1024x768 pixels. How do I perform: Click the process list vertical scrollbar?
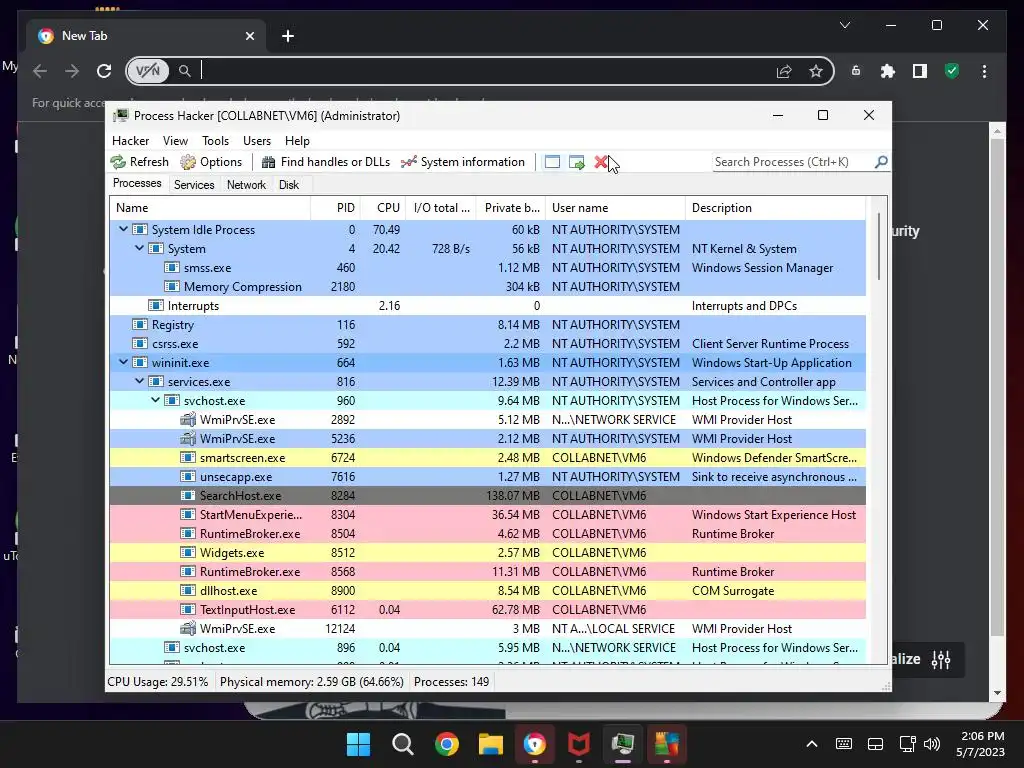(878, 247)
